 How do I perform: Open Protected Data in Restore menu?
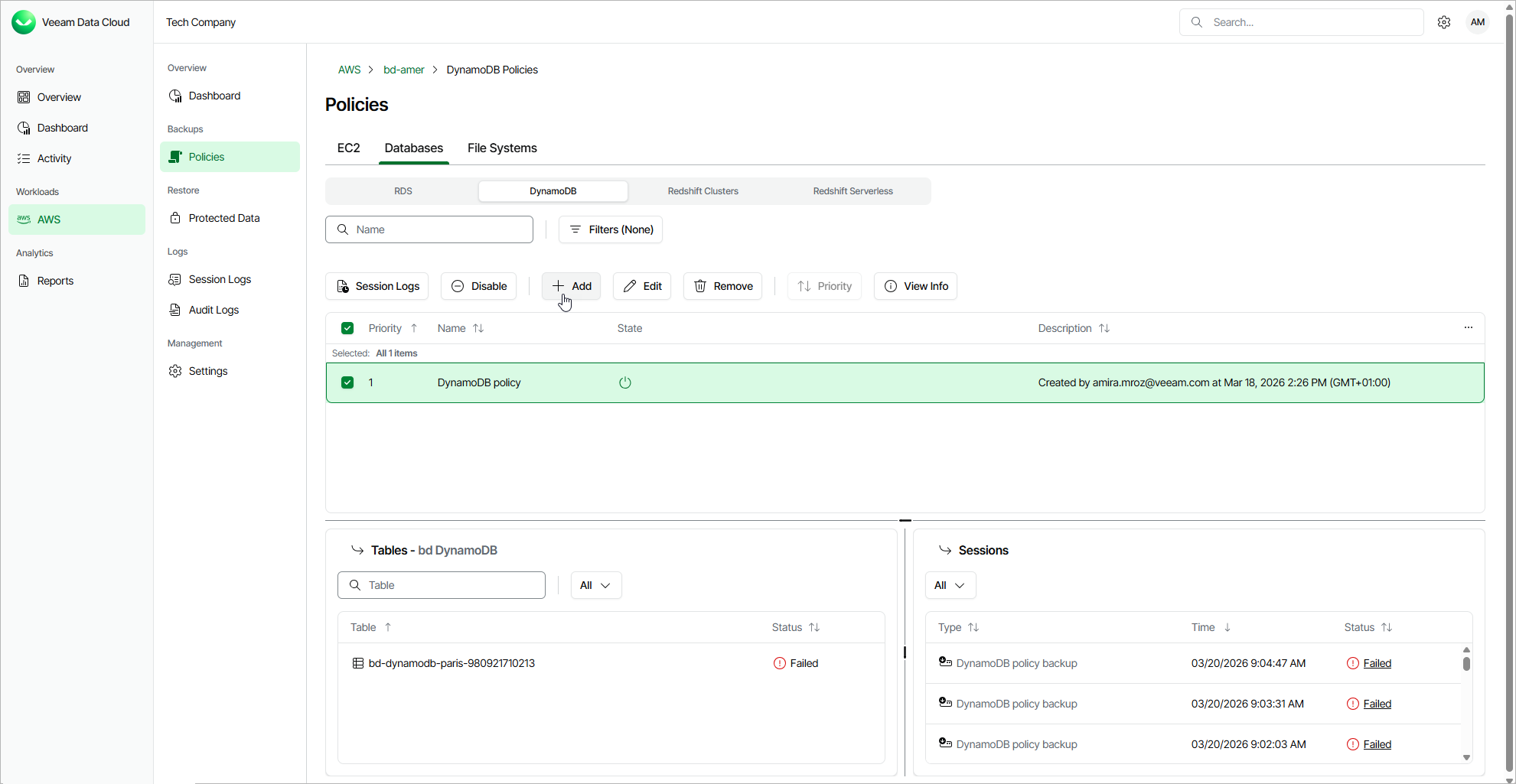[x=230, y=218]
